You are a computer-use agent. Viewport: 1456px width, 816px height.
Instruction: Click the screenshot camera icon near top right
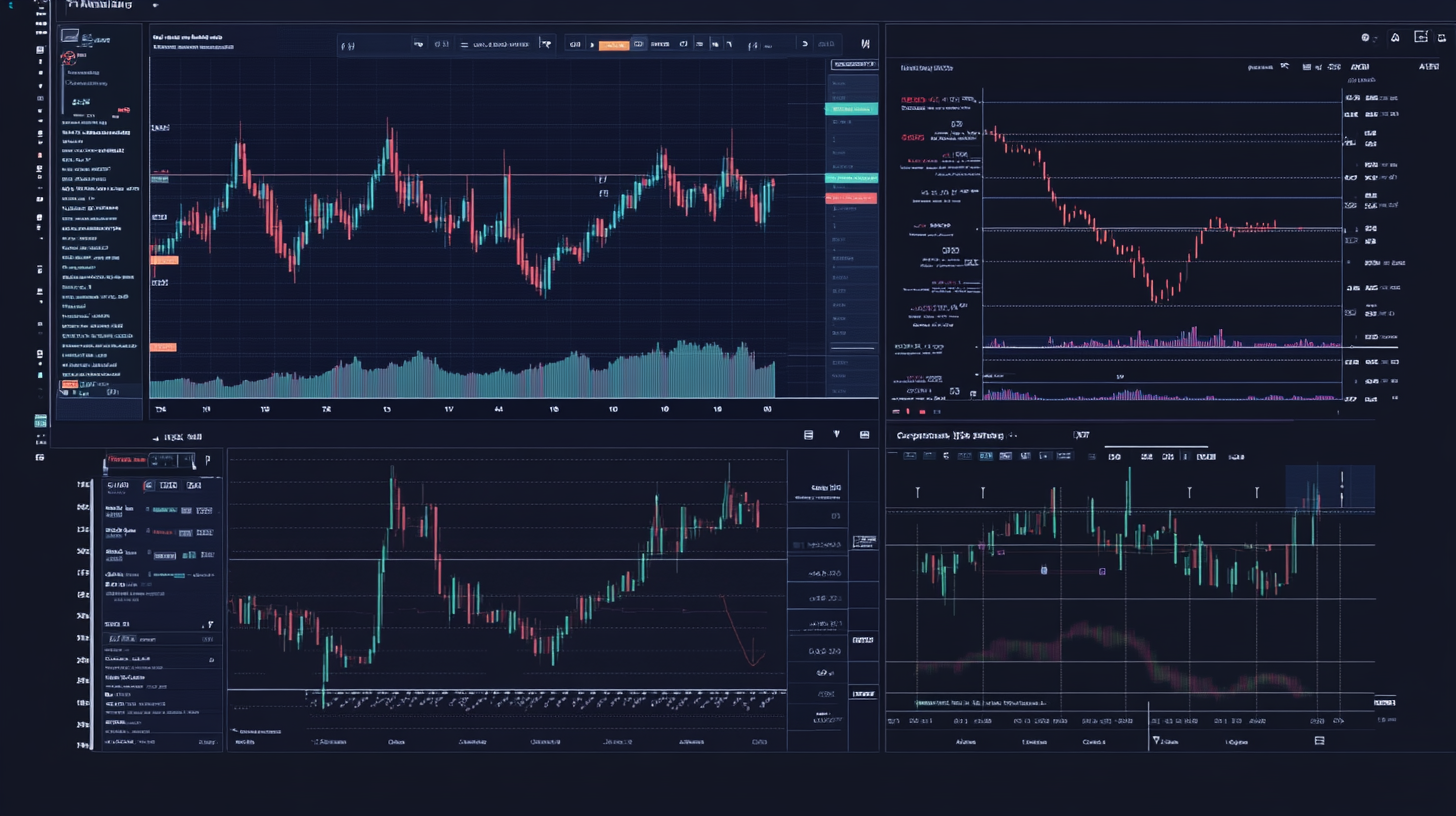click(x=1423, y=38)
